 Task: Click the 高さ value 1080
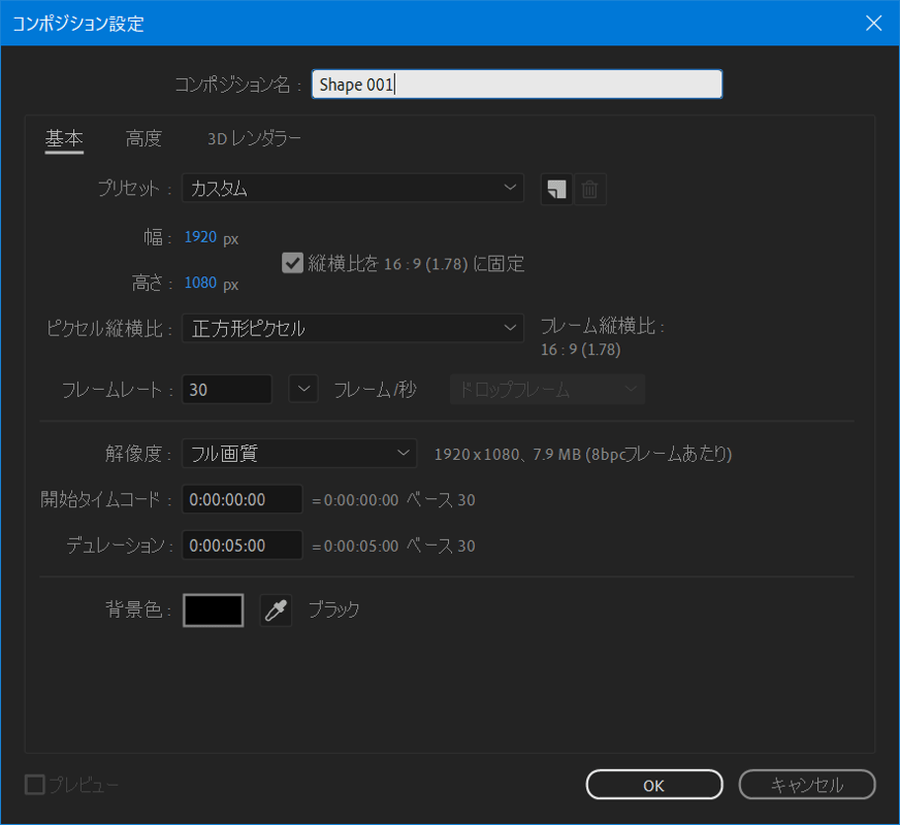click(x=200, y=282)
